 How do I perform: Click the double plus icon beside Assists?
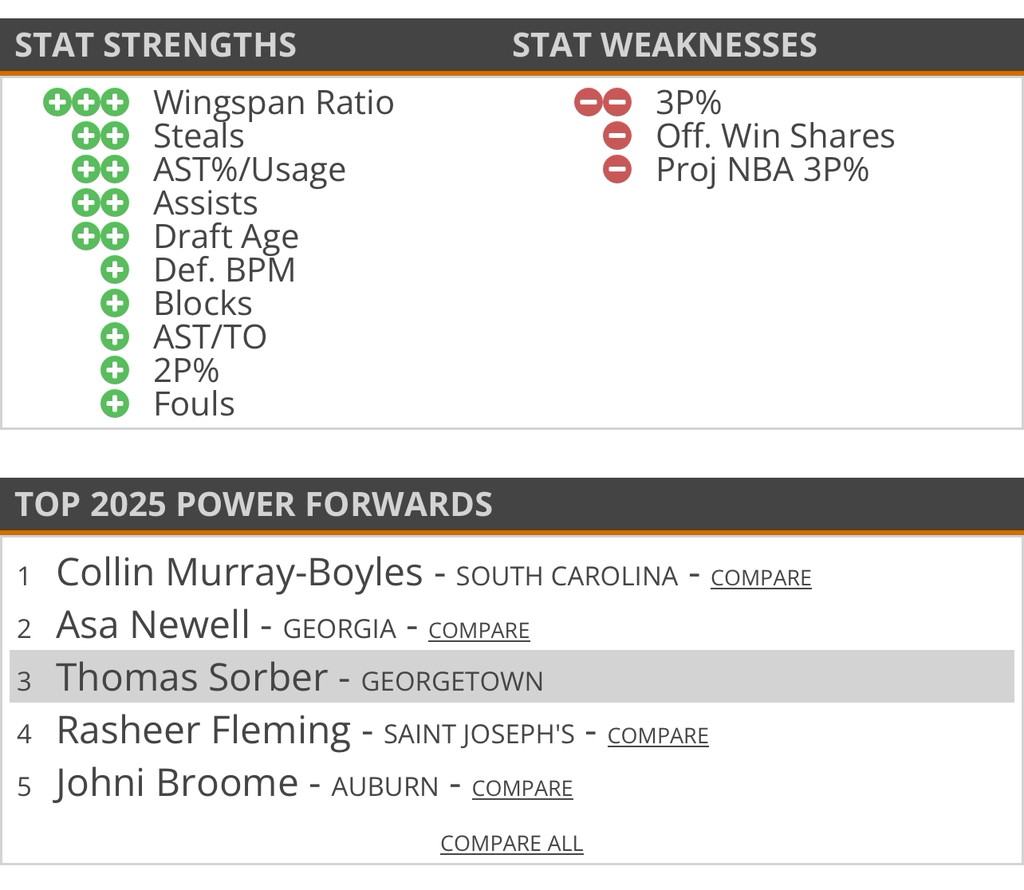click(101, 203)
